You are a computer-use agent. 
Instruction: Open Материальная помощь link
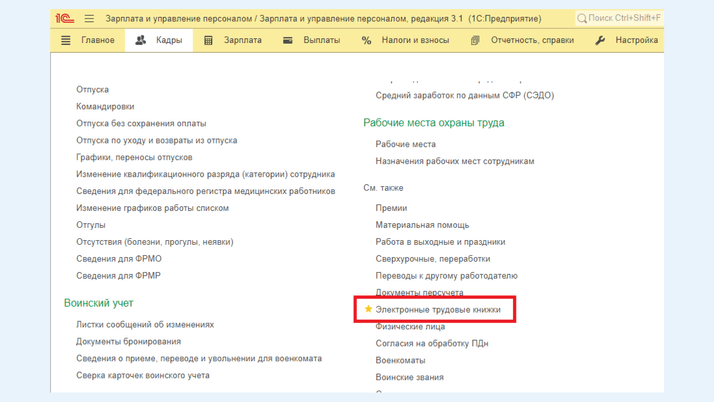click(422, 225)
